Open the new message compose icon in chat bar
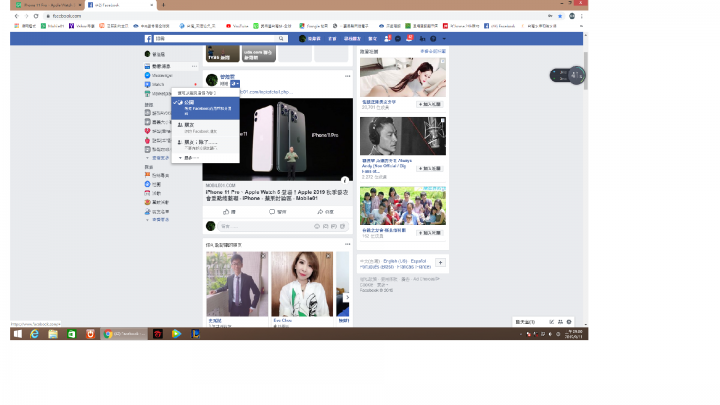 tap(551, 322)
